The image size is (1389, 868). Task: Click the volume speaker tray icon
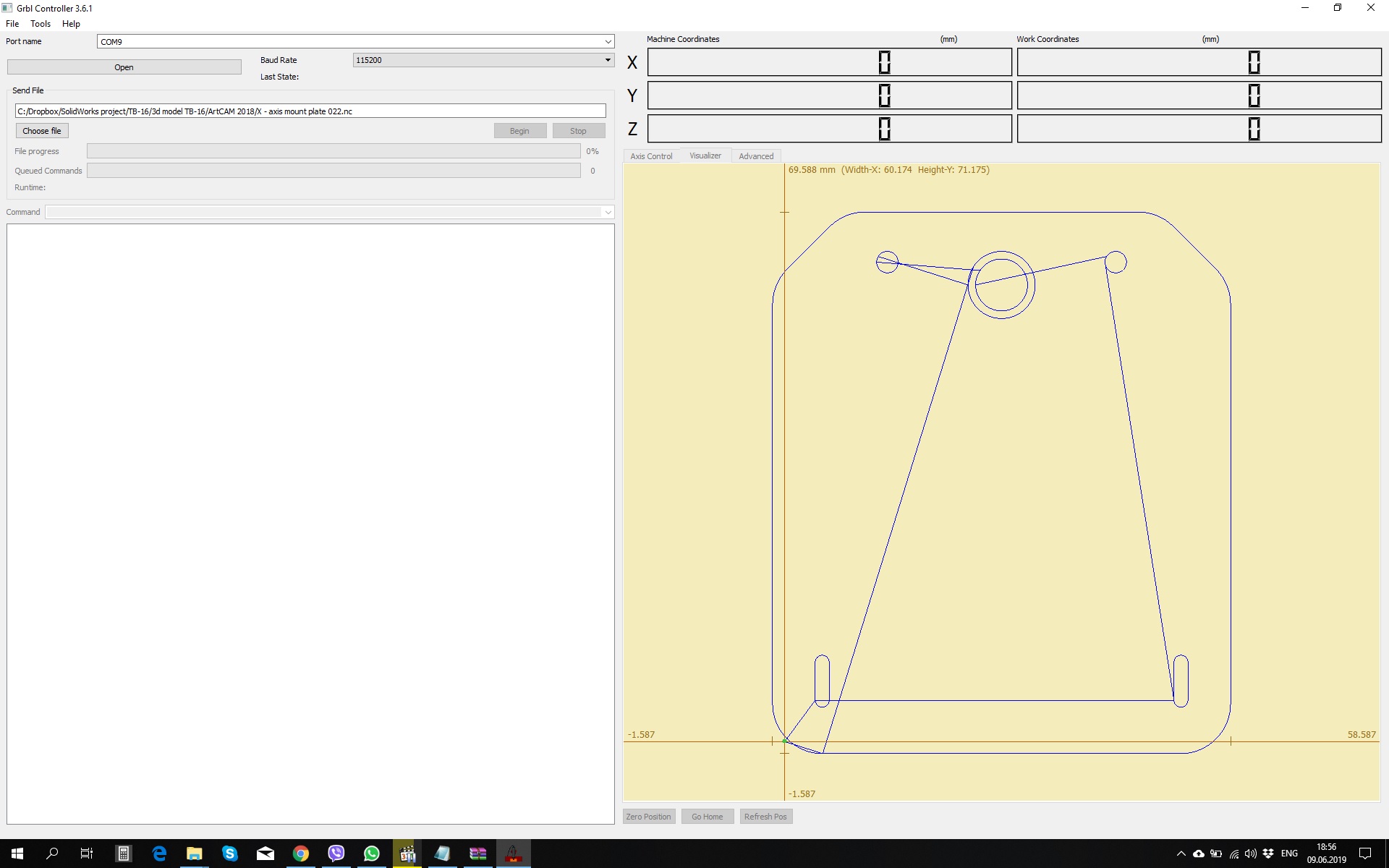click(1251, 854)
